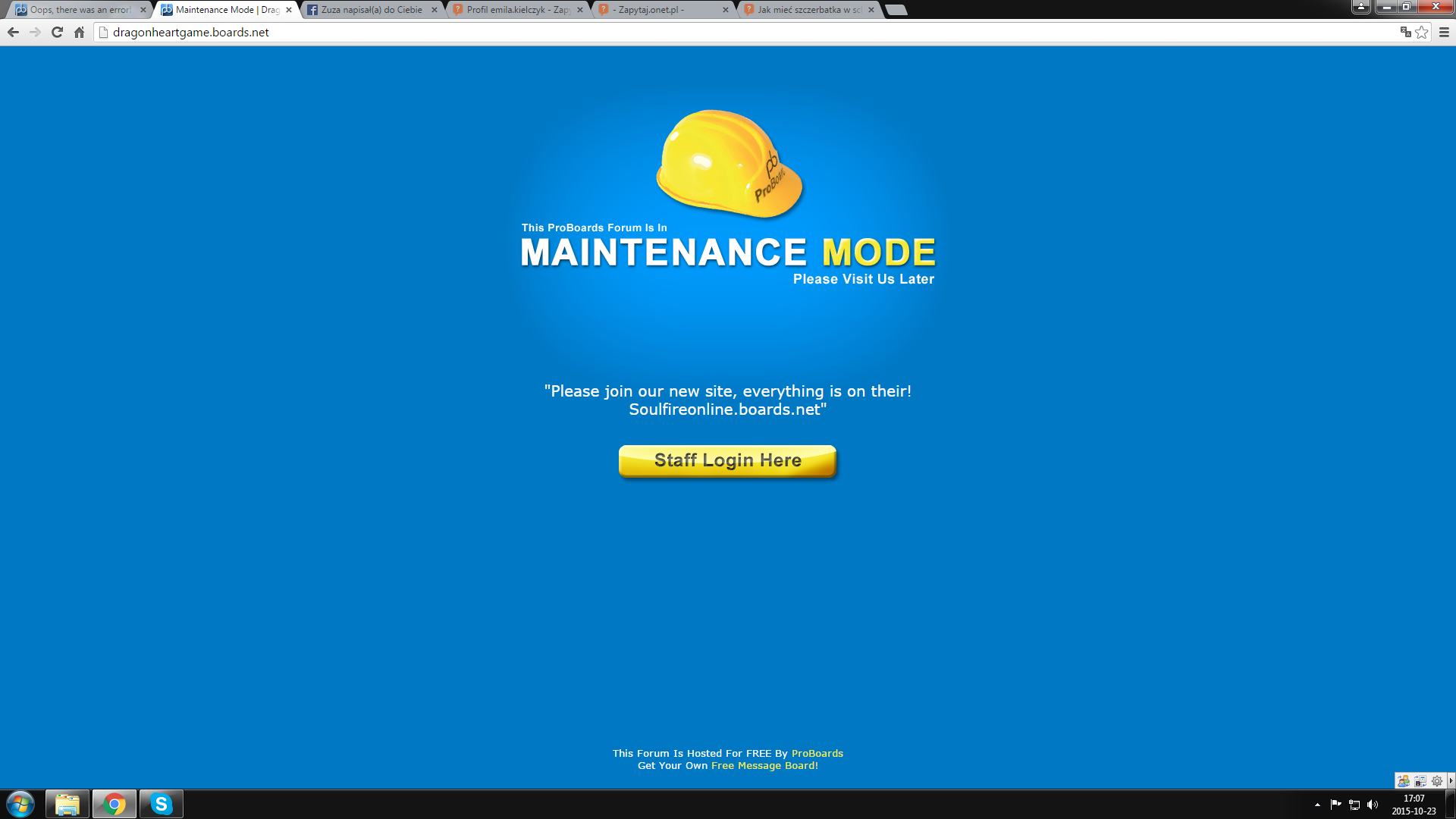1456x819 pixels.
Task: Open the file explorer from the taskbar
Action: click(x=67, y=804)
